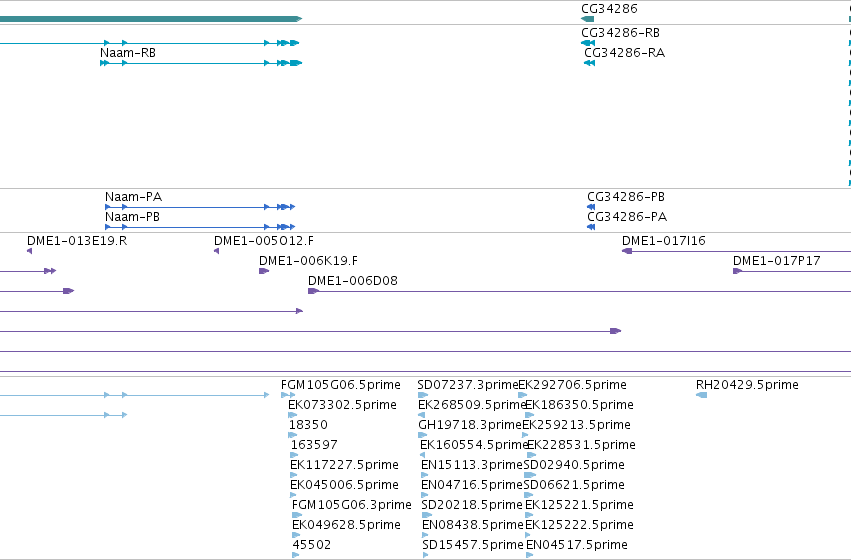Click the EN04716.5prime EST label
851x560 pixels.
pyautogui.click(x=472, y=485)
